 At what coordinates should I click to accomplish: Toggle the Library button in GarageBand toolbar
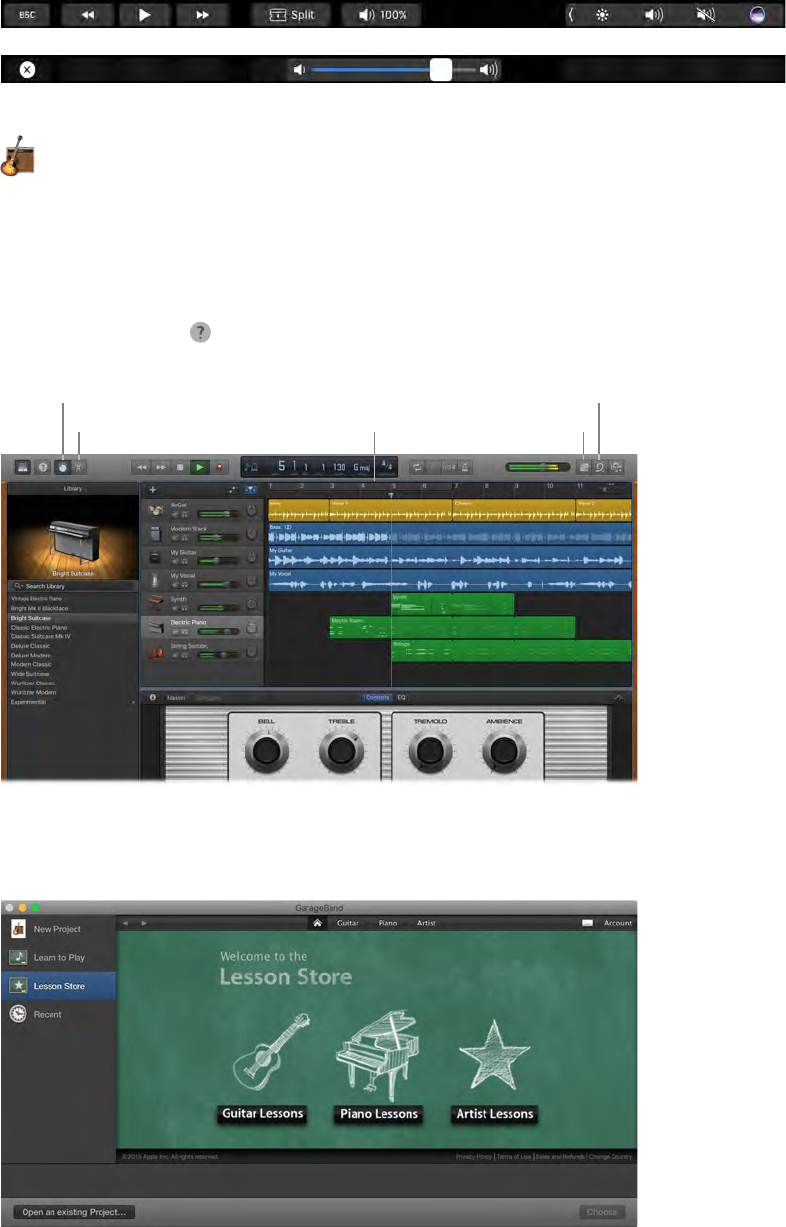click(22, 466)
